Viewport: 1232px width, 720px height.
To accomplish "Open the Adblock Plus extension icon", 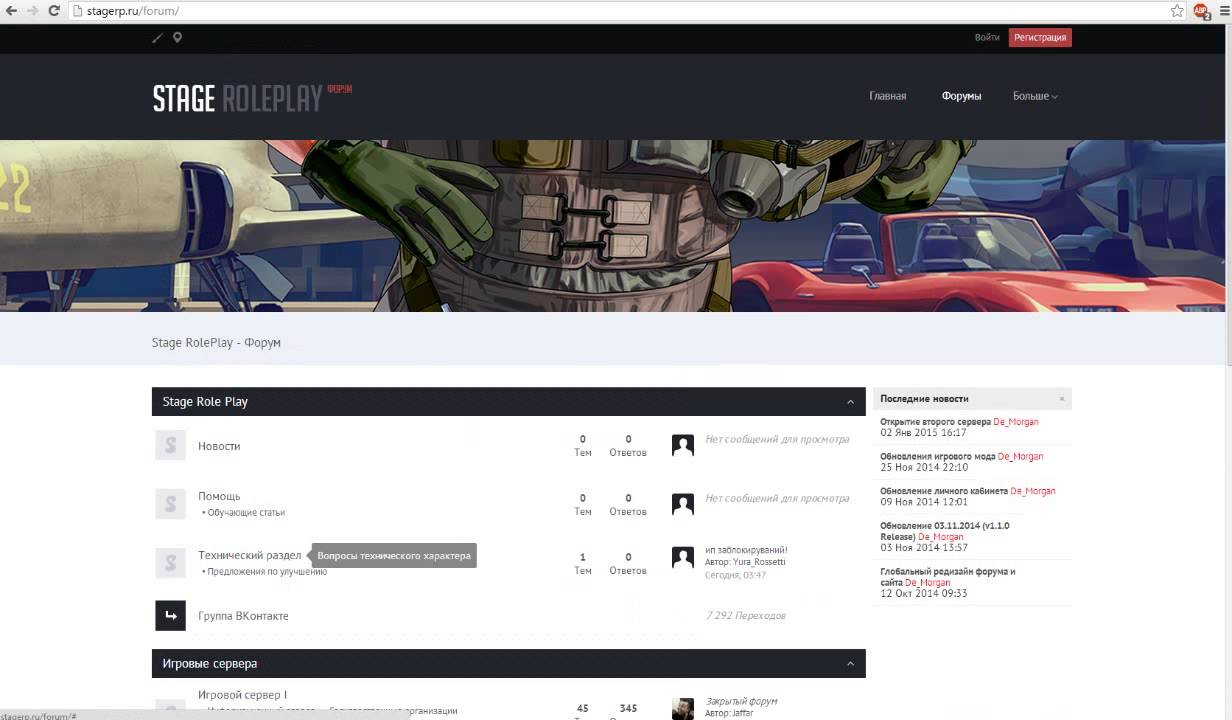I will coord(1202,10).
